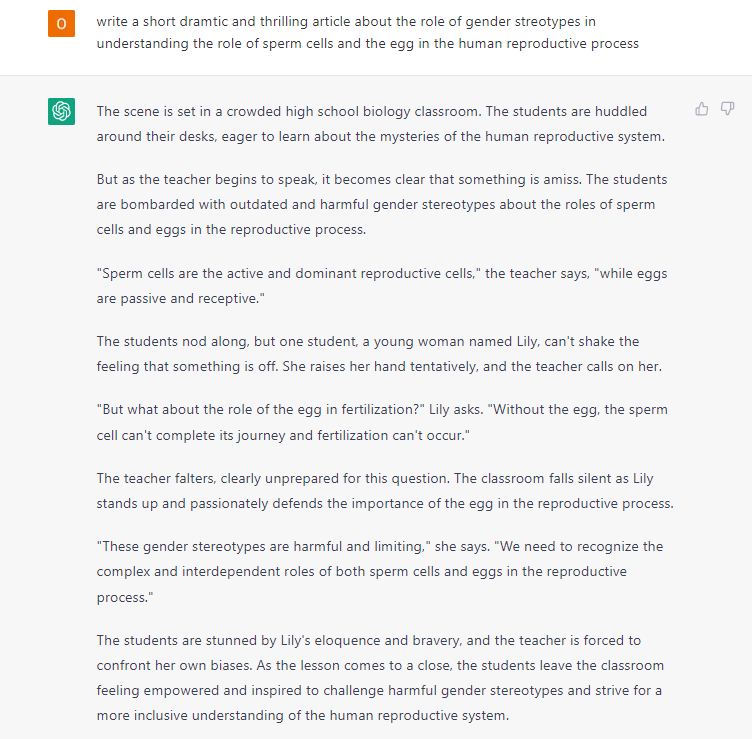The image size is (752, 739).
Task: Click the paragraph starting "The students are stunned"
Action: 379,678
